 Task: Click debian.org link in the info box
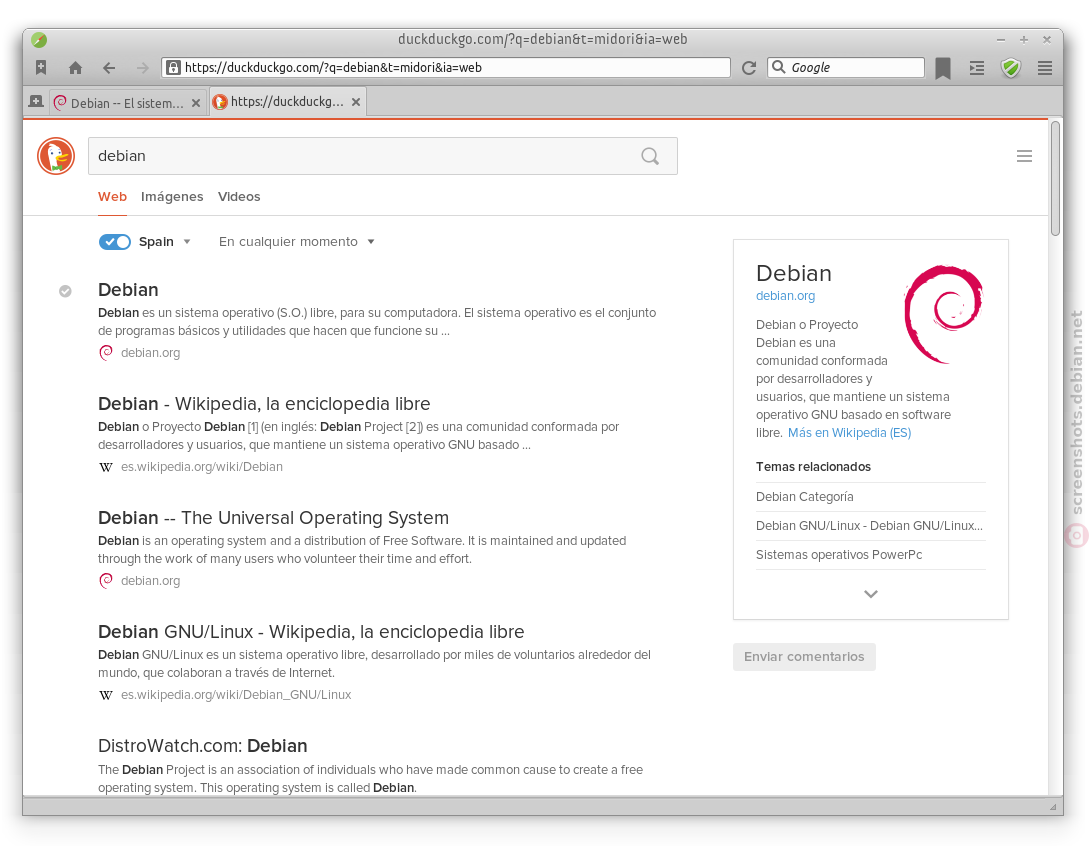785,296
